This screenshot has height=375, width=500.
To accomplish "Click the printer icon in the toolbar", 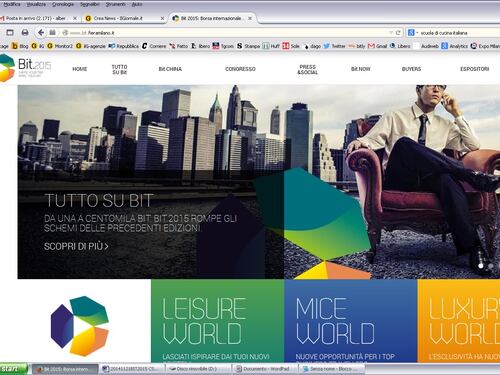I will pos(25,33).
